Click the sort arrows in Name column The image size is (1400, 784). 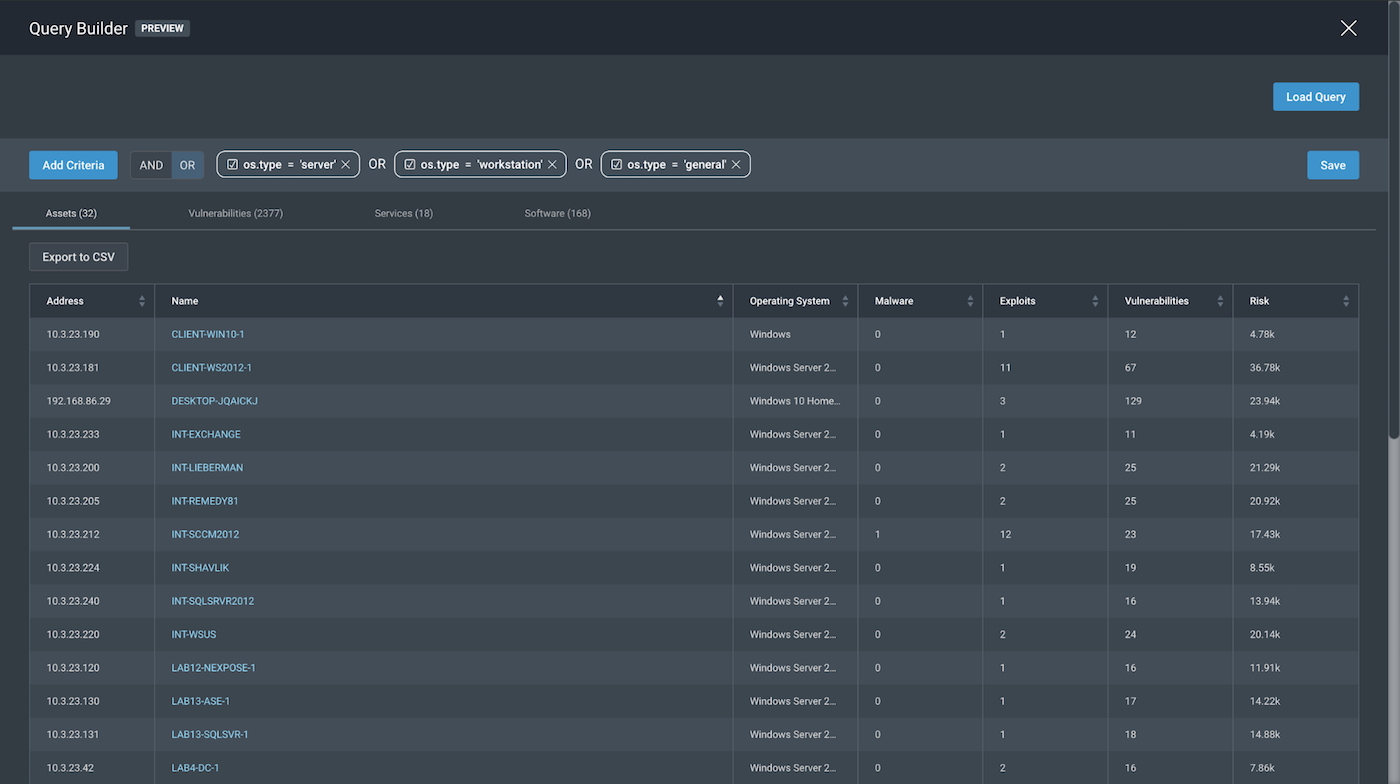[x=720, y=301]
